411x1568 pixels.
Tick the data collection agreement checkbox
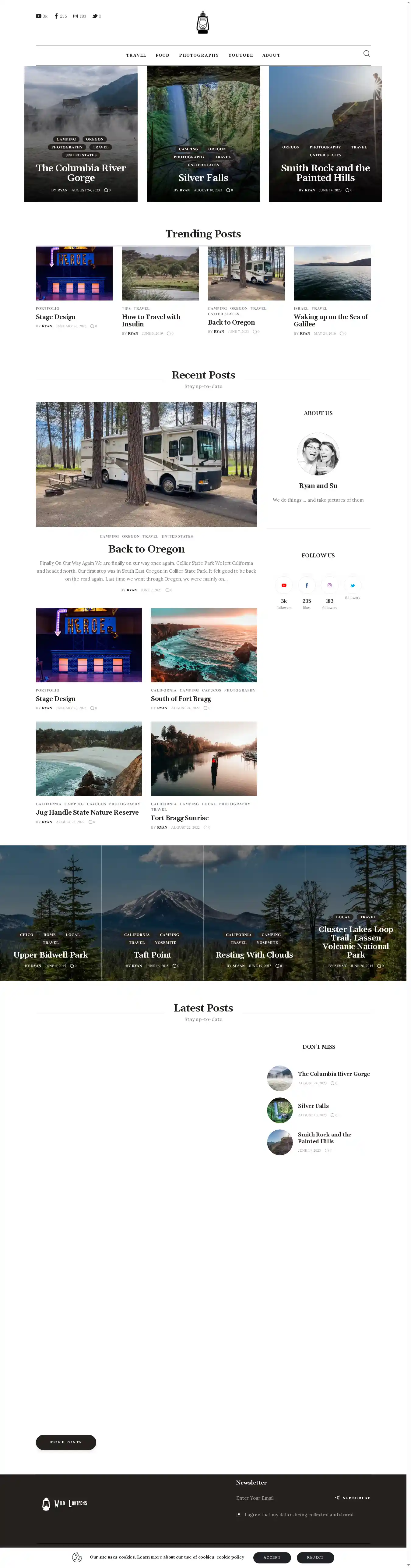pos(239,1514)
